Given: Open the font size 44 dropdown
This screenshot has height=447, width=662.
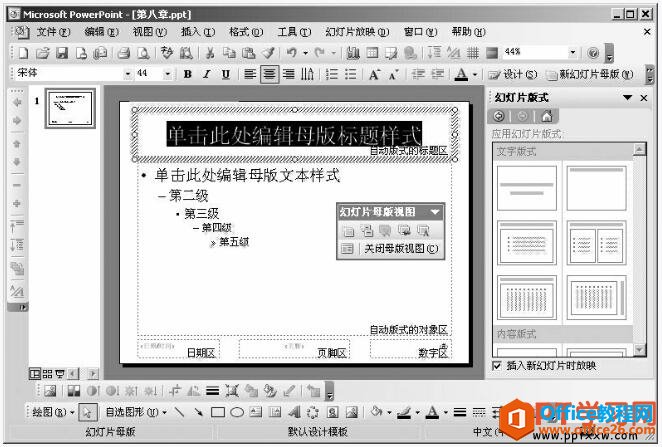Looking at the screenshot, I should (x=168, y=74).
